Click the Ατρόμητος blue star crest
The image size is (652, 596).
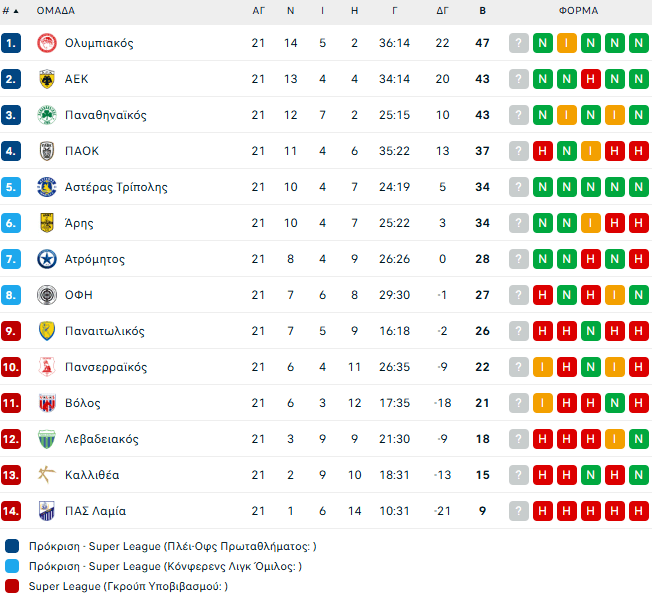coord(45,259)
